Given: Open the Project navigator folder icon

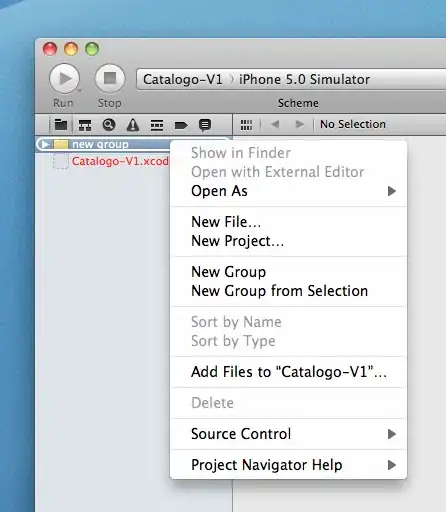Looking at the screenshot, I should tap(61, 125).
